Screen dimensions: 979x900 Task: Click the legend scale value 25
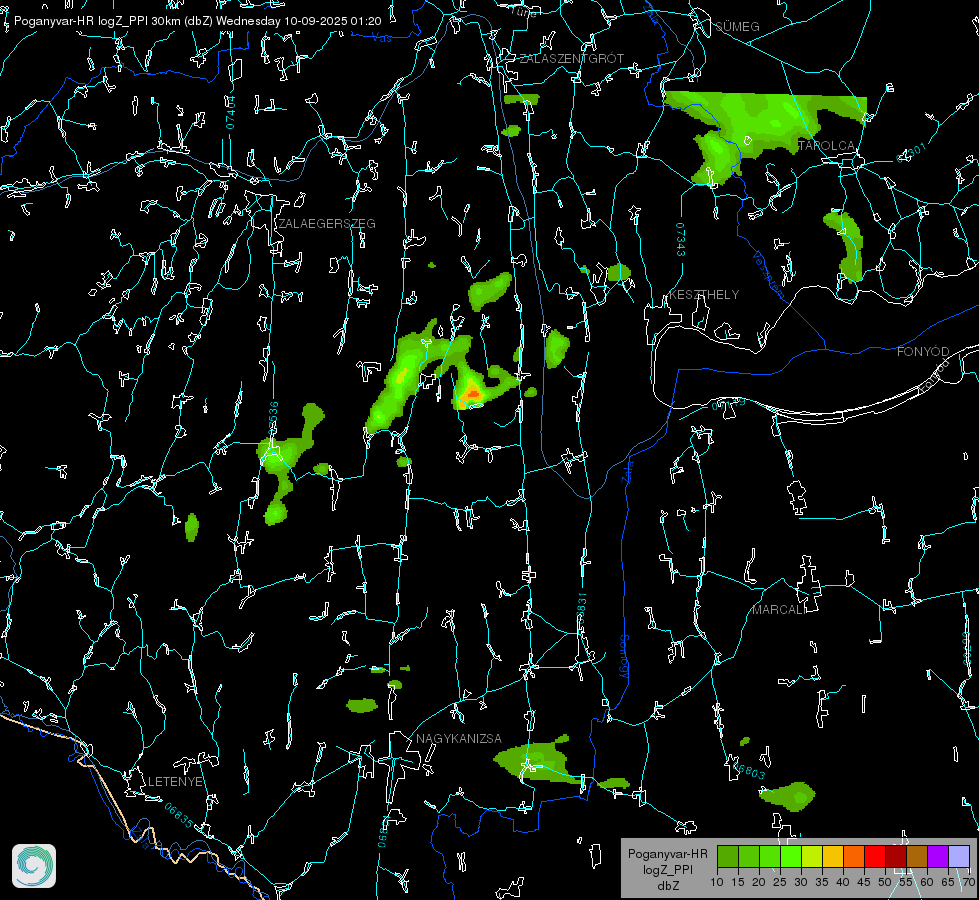780,882
